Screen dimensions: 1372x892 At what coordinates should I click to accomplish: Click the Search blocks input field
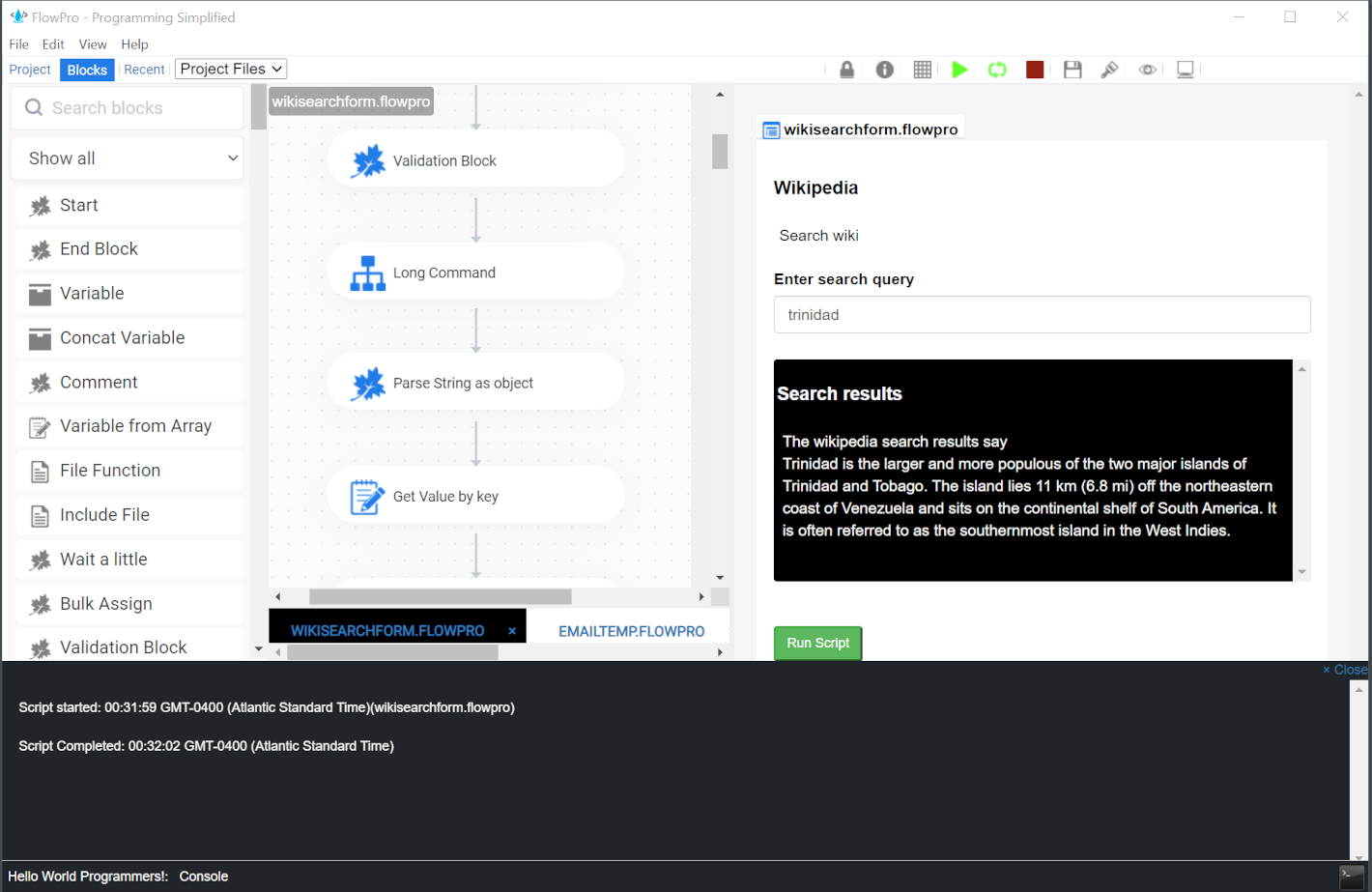[127, 108]
